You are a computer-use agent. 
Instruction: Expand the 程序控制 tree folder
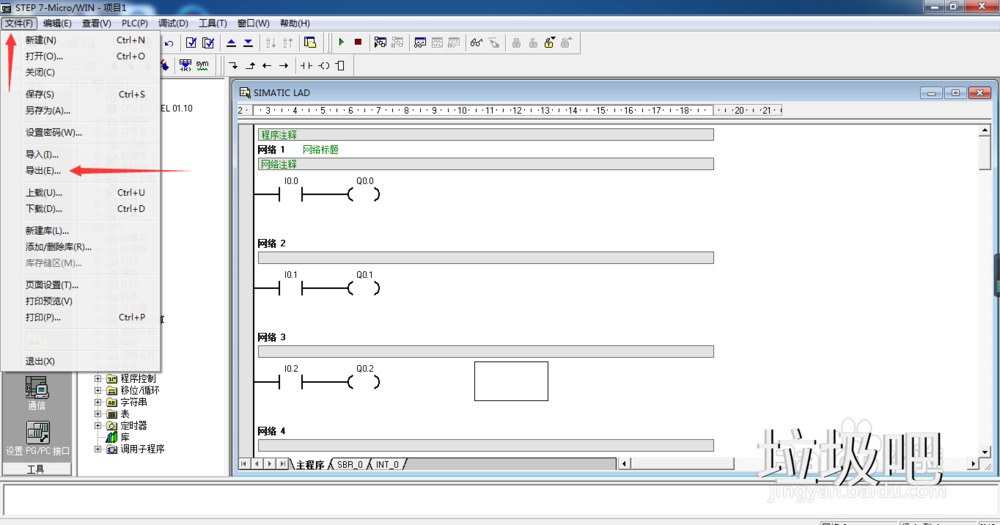coord(98,379)
